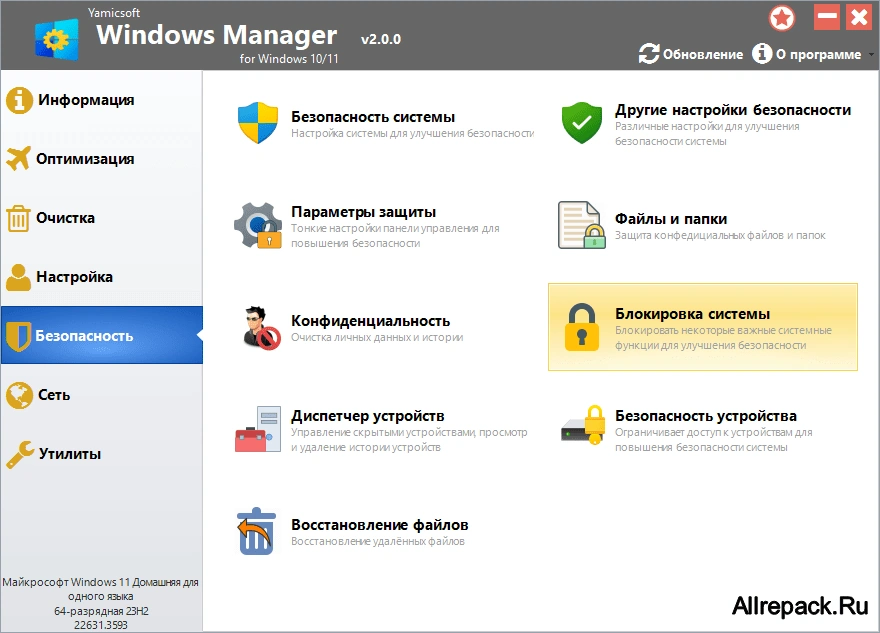Image resolution: width=880 pixels, height=633 pixels.
Task: Select the Безопасность tab
Action: (102, 336)
